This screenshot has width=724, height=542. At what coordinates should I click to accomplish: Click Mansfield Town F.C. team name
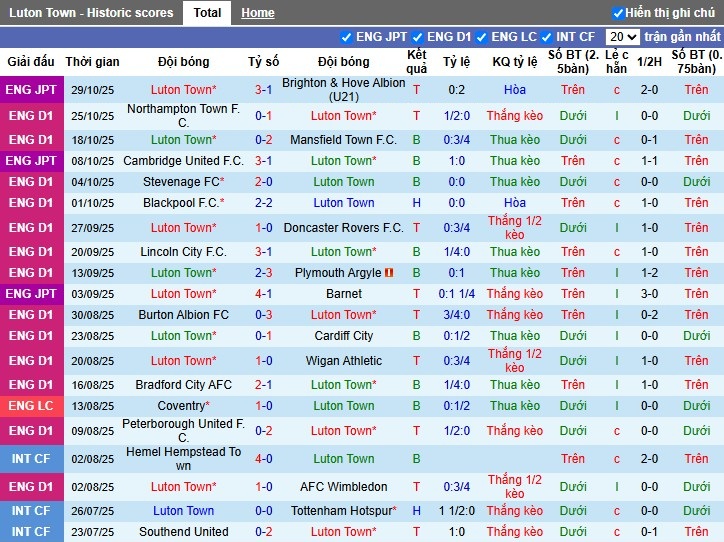(344, 140)
